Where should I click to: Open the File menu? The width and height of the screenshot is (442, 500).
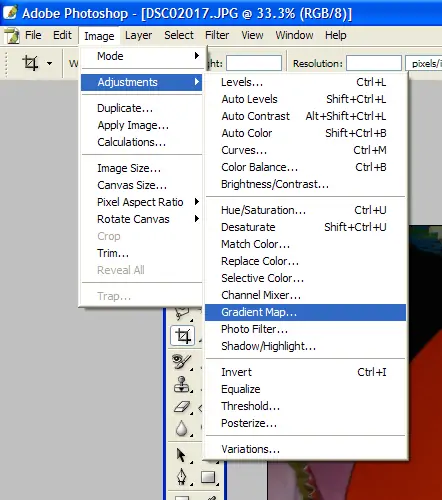coord(33,35)
